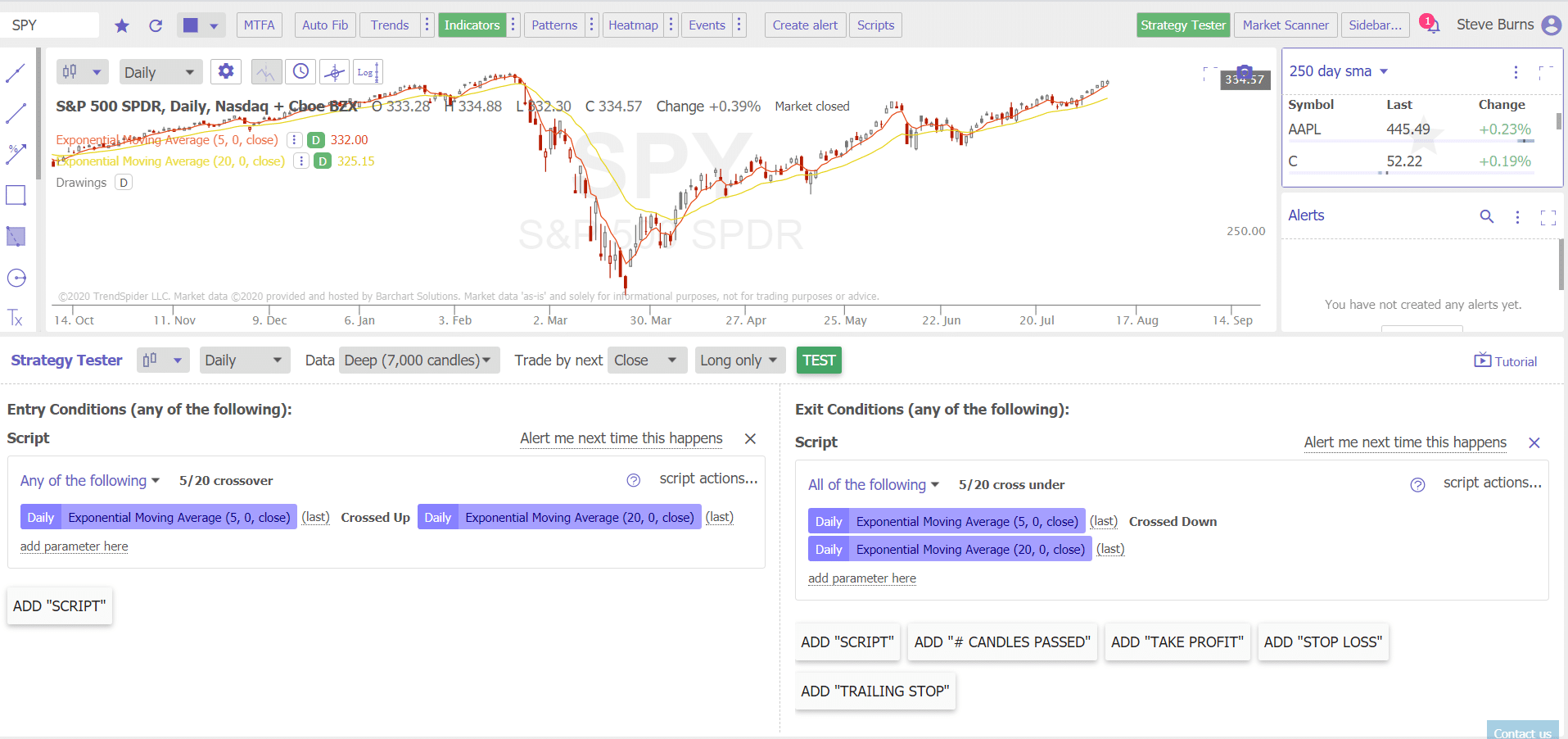Open the Heatmap menu

633,25
